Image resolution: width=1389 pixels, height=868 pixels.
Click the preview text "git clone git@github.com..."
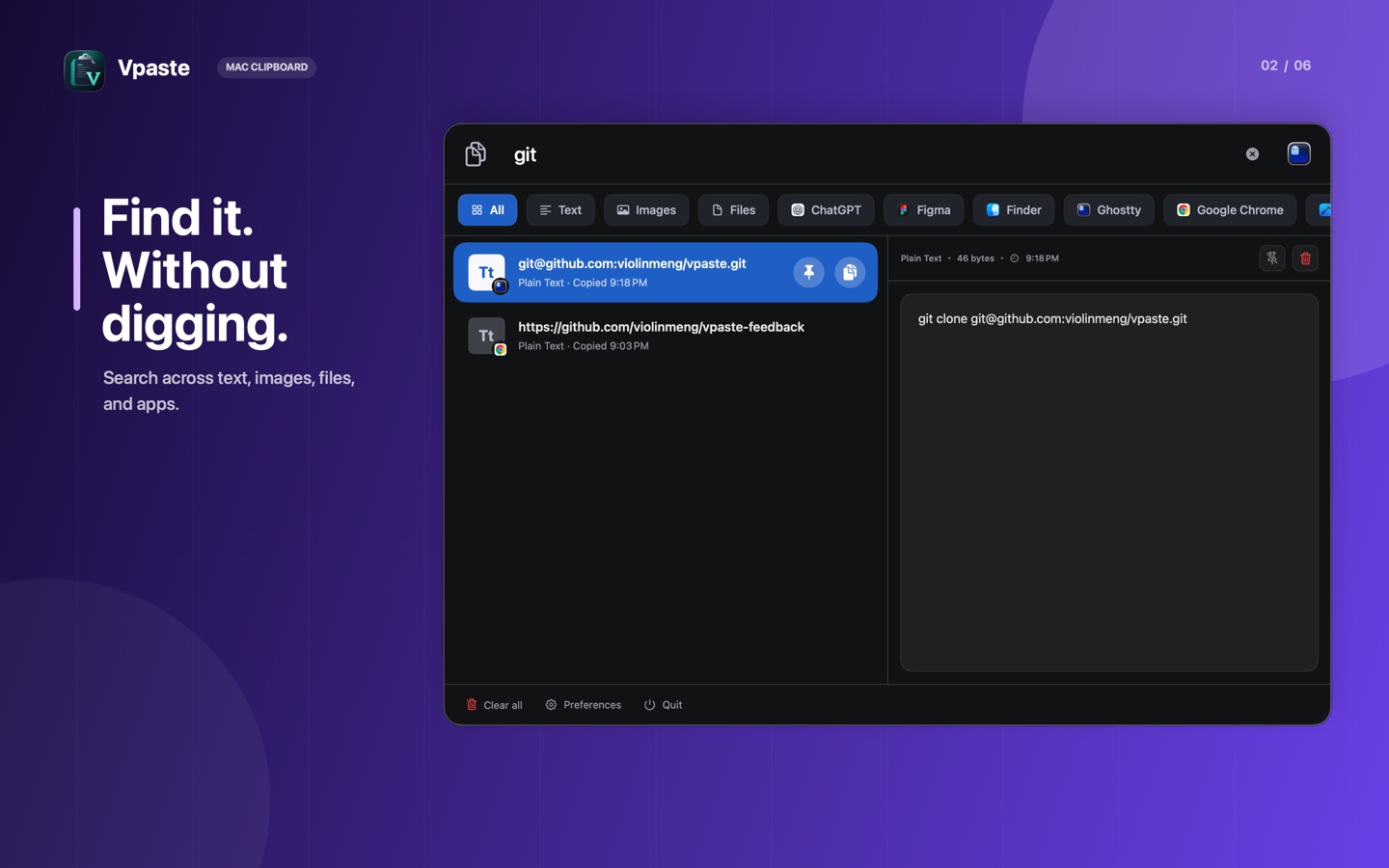tap(1052, 319)
